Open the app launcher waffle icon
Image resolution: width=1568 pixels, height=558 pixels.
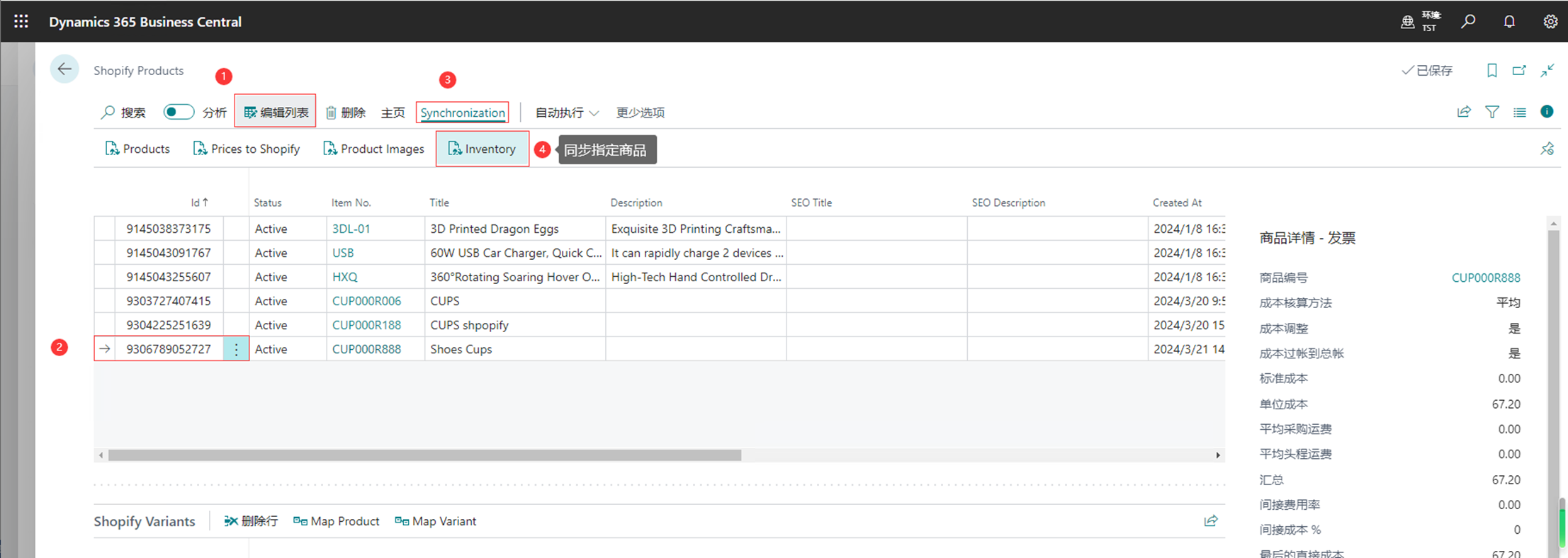point(21,21)
